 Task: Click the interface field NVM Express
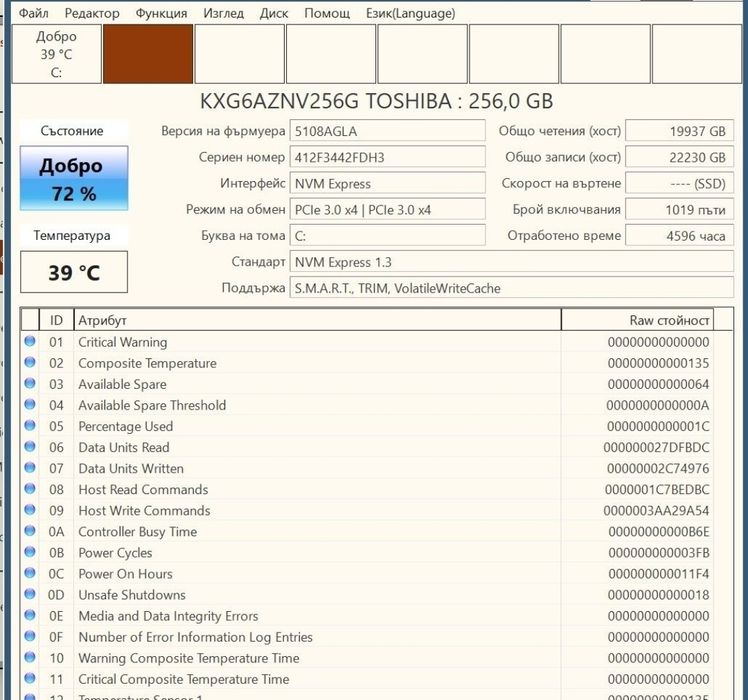pos(387,184)
